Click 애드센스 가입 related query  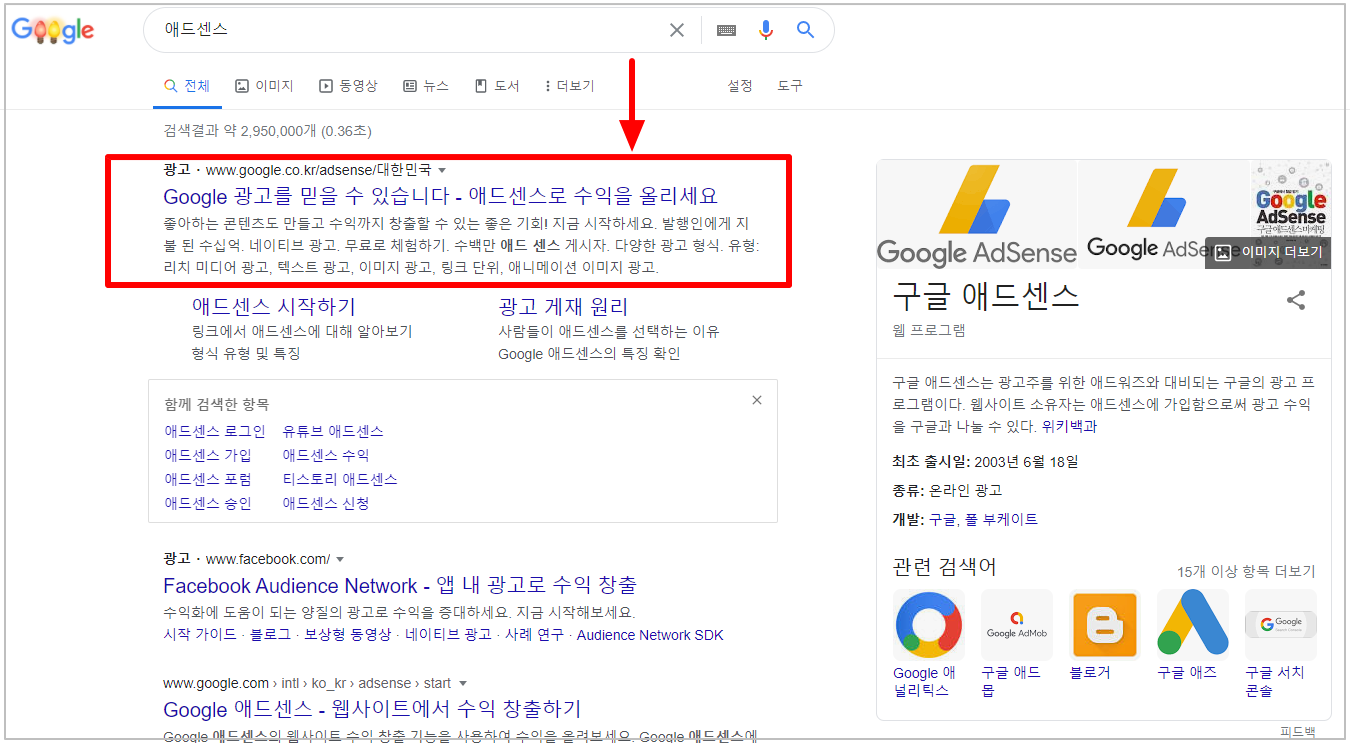[x=208, y=455]
